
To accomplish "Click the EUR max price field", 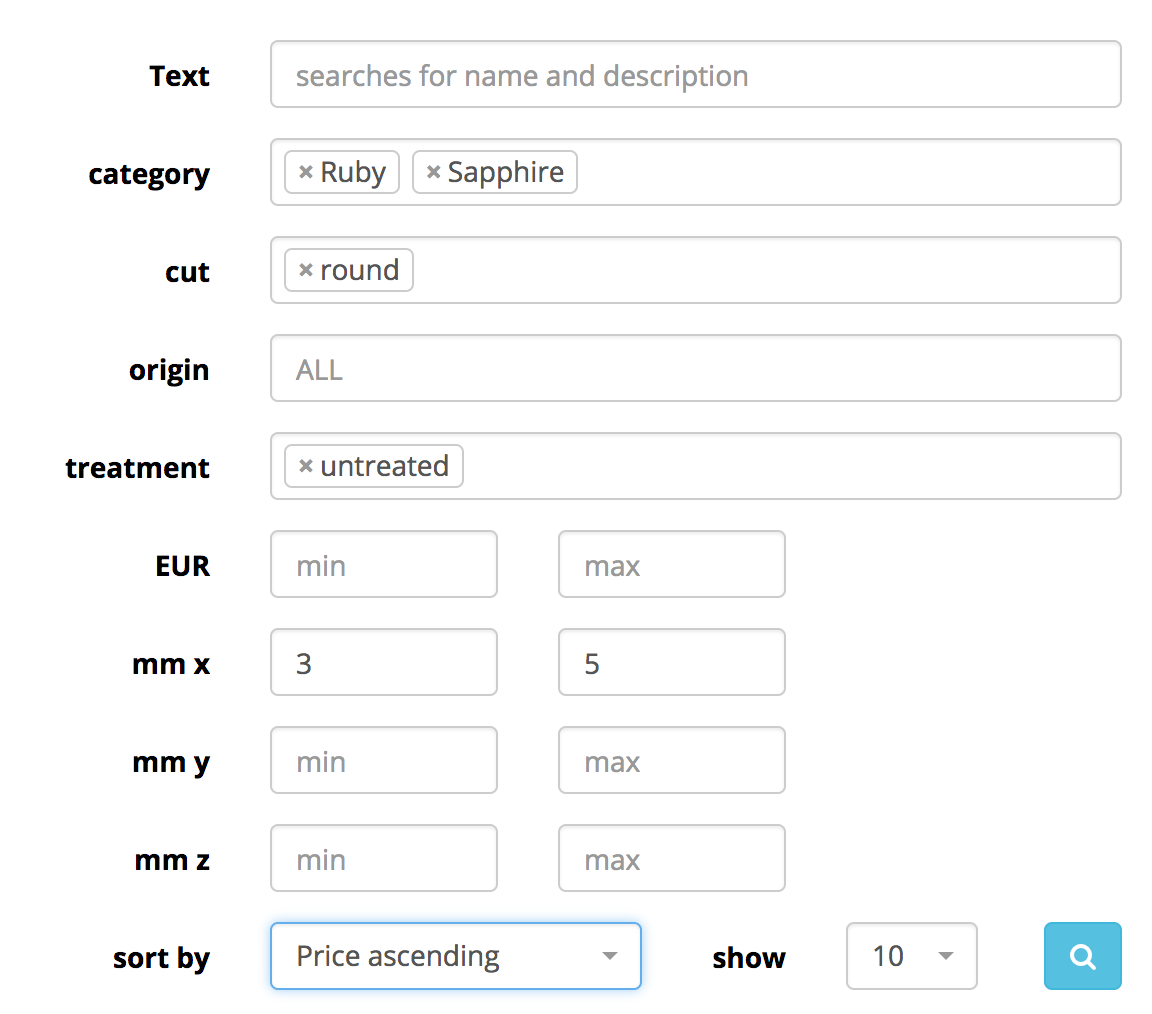I will [x=671, y=564].
